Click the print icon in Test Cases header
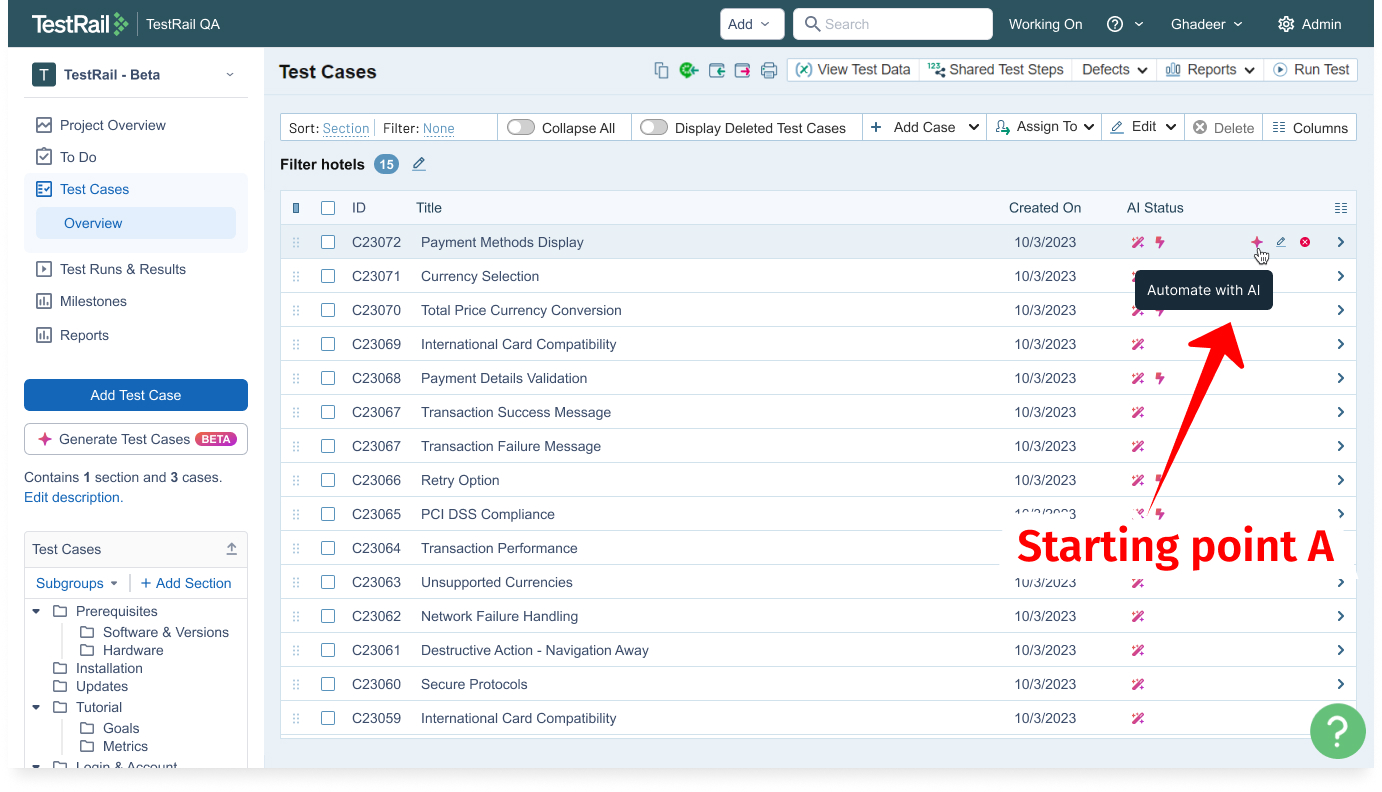This screenshot has width=1382, height=792. coord(768,70)
